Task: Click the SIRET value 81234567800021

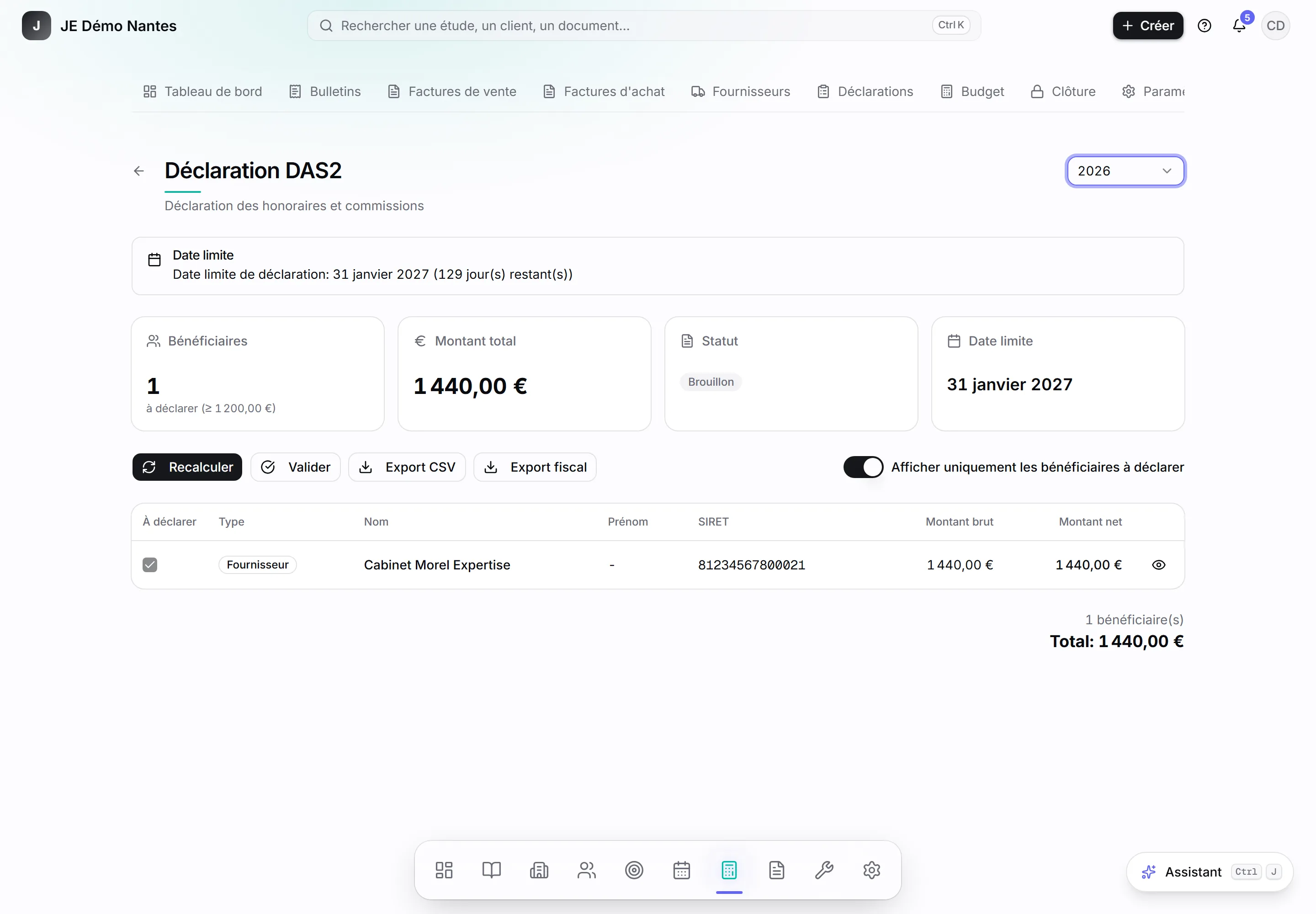Action: pos(751,565)
